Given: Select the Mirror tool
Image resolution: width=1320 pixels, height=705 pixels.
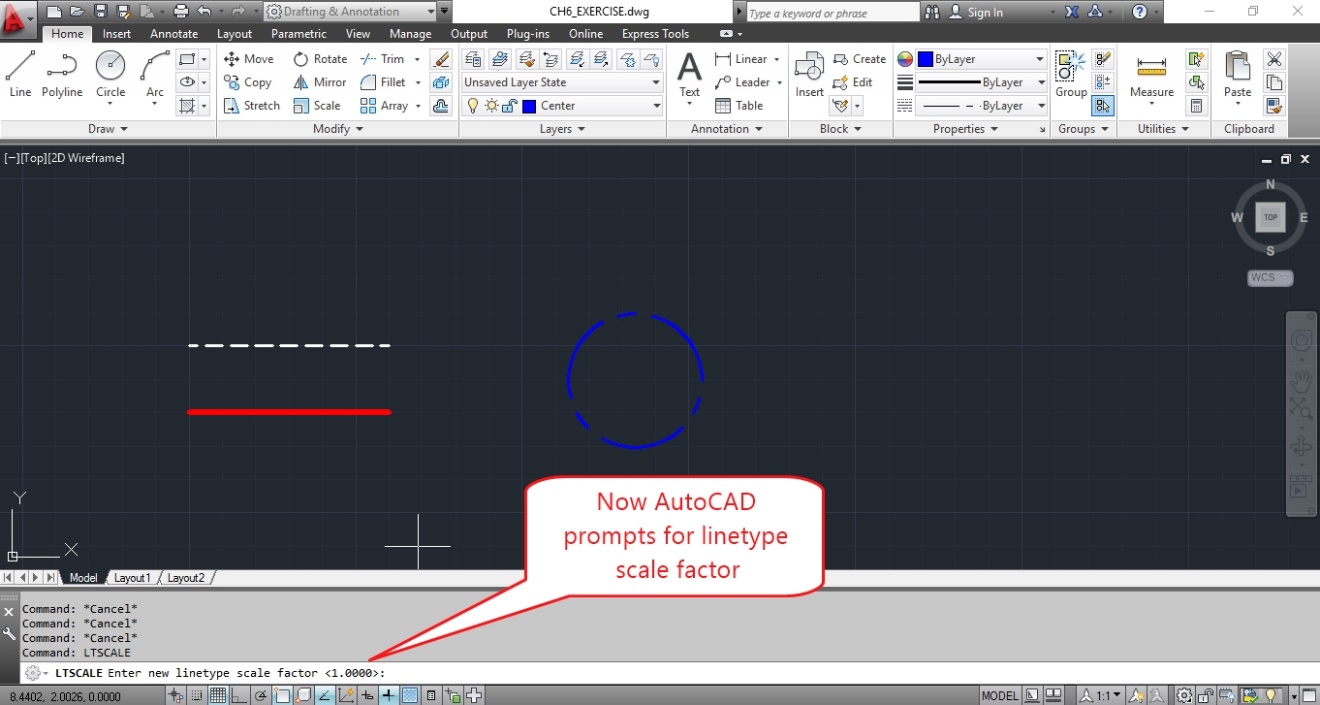Looking at the screenshot, I should tap(318, 82).
